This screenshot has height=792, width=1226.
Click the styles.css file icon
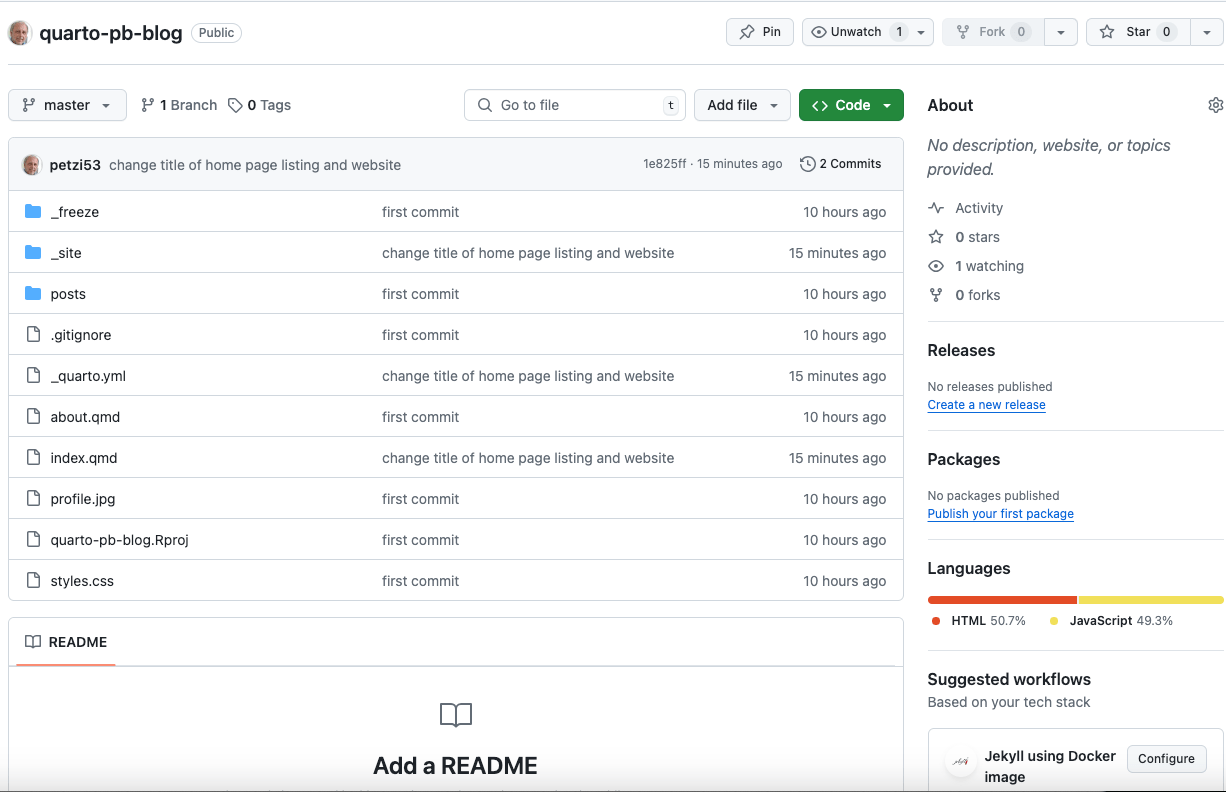click(33, 580)
